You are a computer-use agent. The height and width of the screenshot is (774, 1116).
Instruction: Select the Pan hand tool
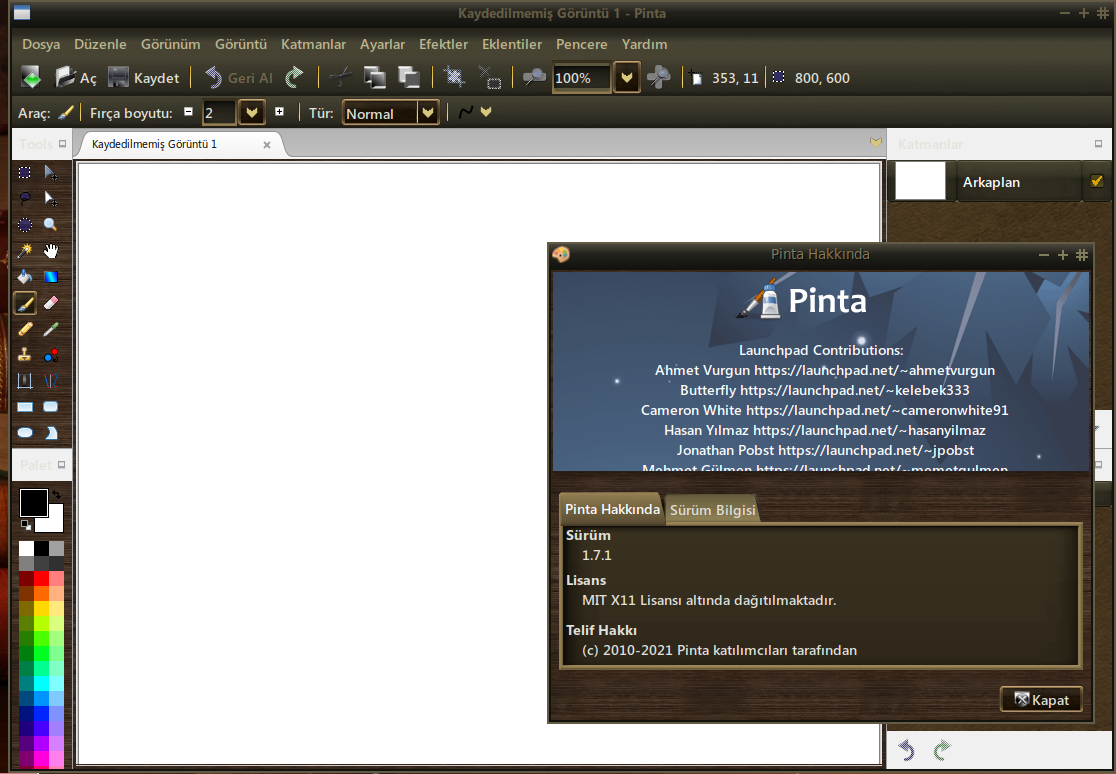click(x=51, y=251)
